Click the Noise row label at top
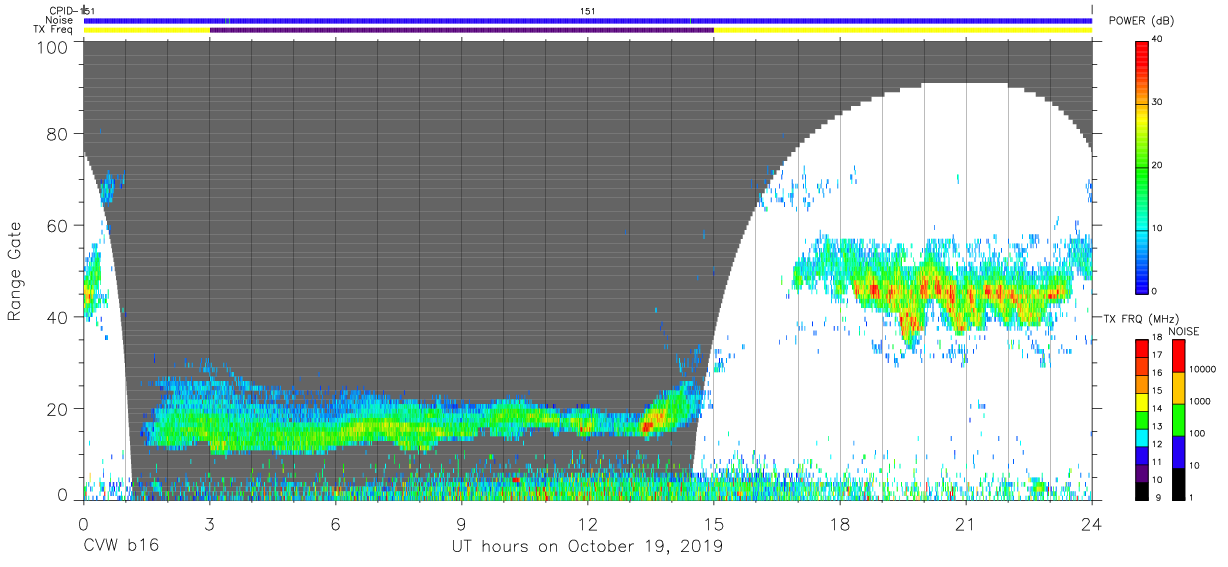 (x=58, y=20)
